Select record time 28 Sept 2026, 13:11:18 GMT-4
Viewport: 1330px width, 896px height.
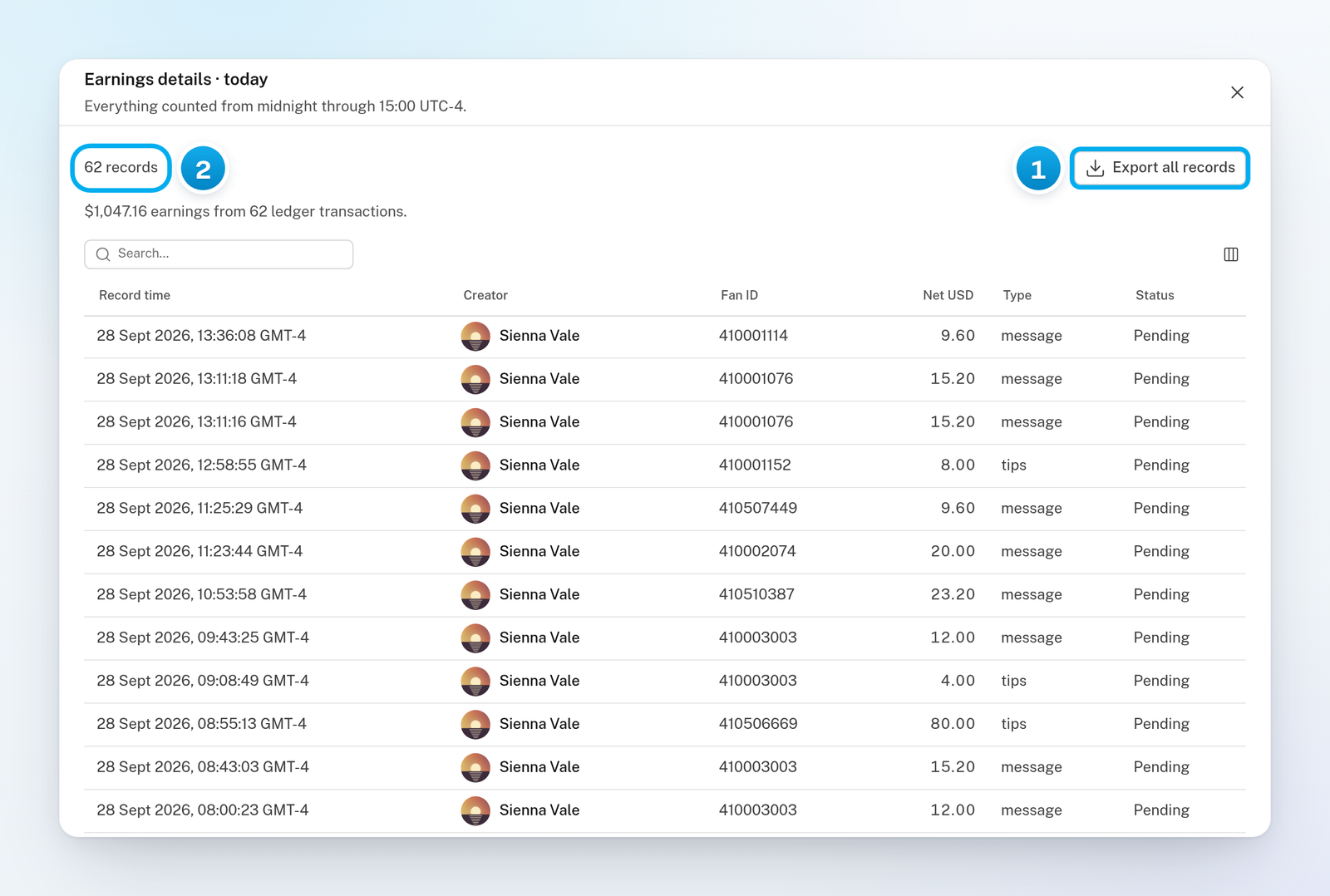point(197,379)
